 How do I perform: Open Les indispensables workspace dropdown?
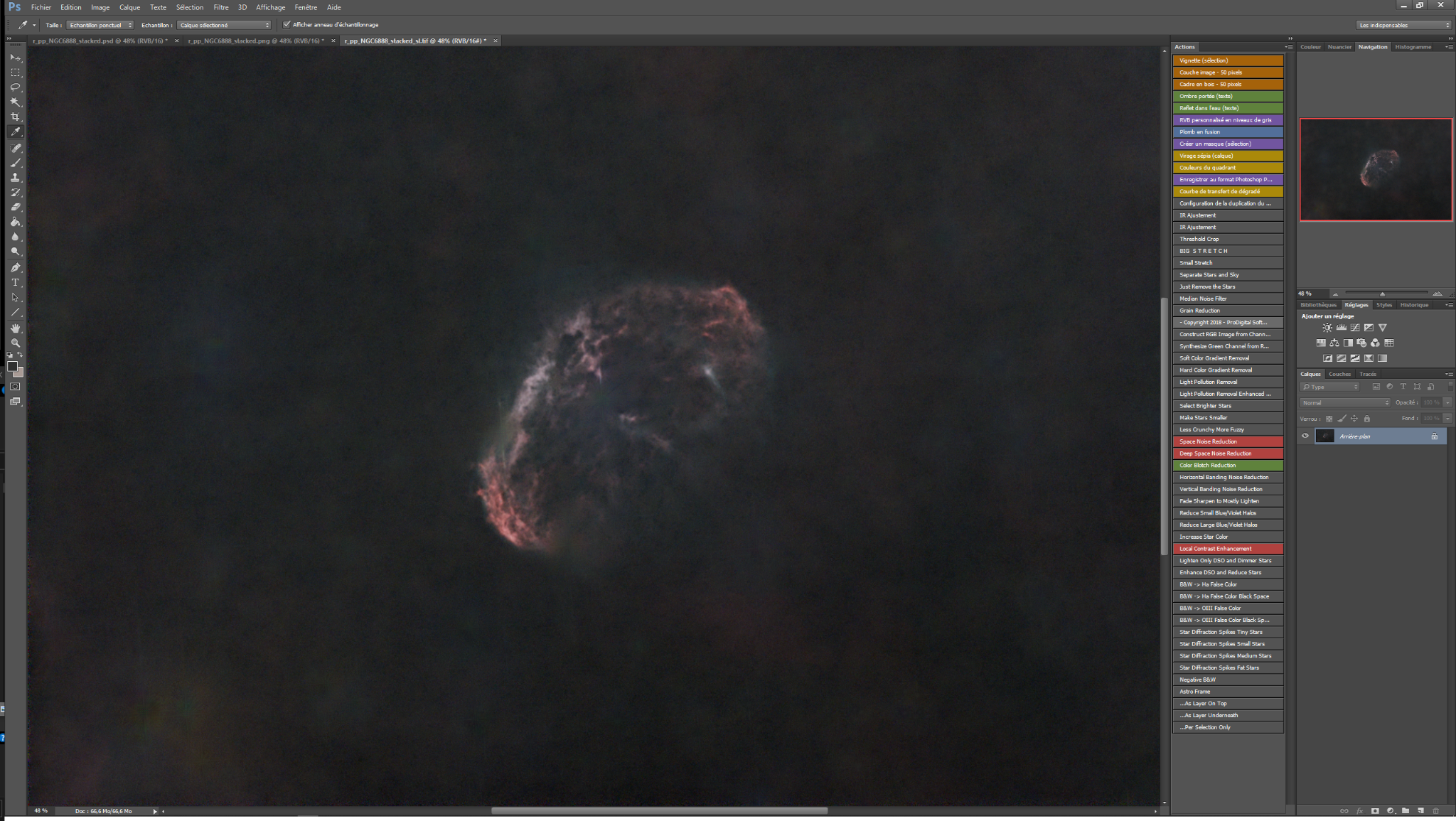point(1403,25)
